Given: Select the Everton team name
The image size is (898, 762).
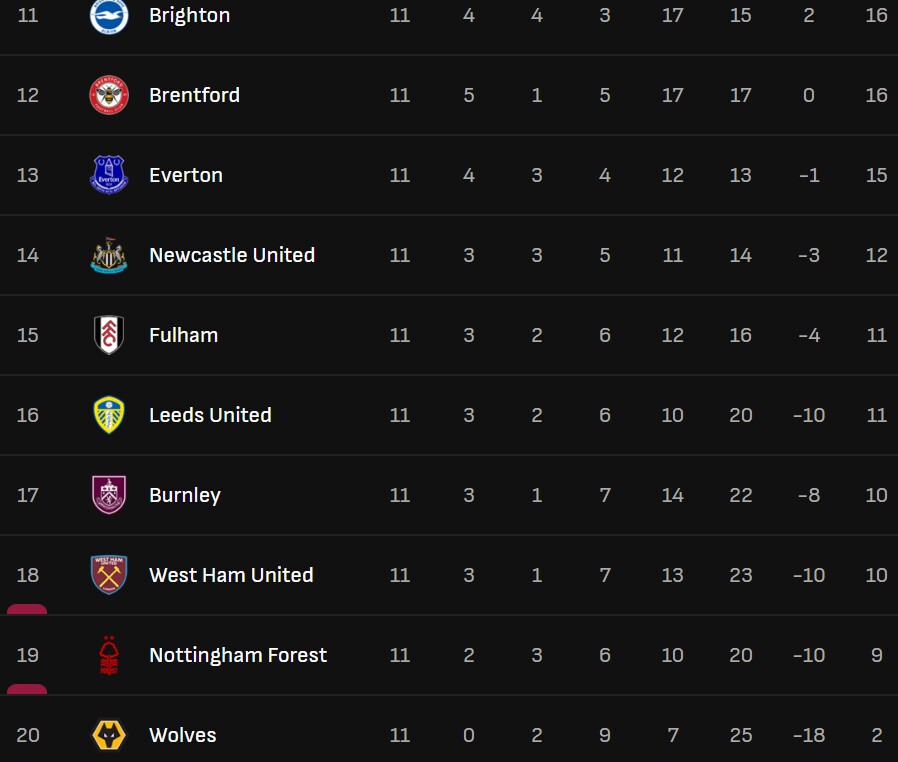Looking at the screenshot, I should click(x=186, y=175).
